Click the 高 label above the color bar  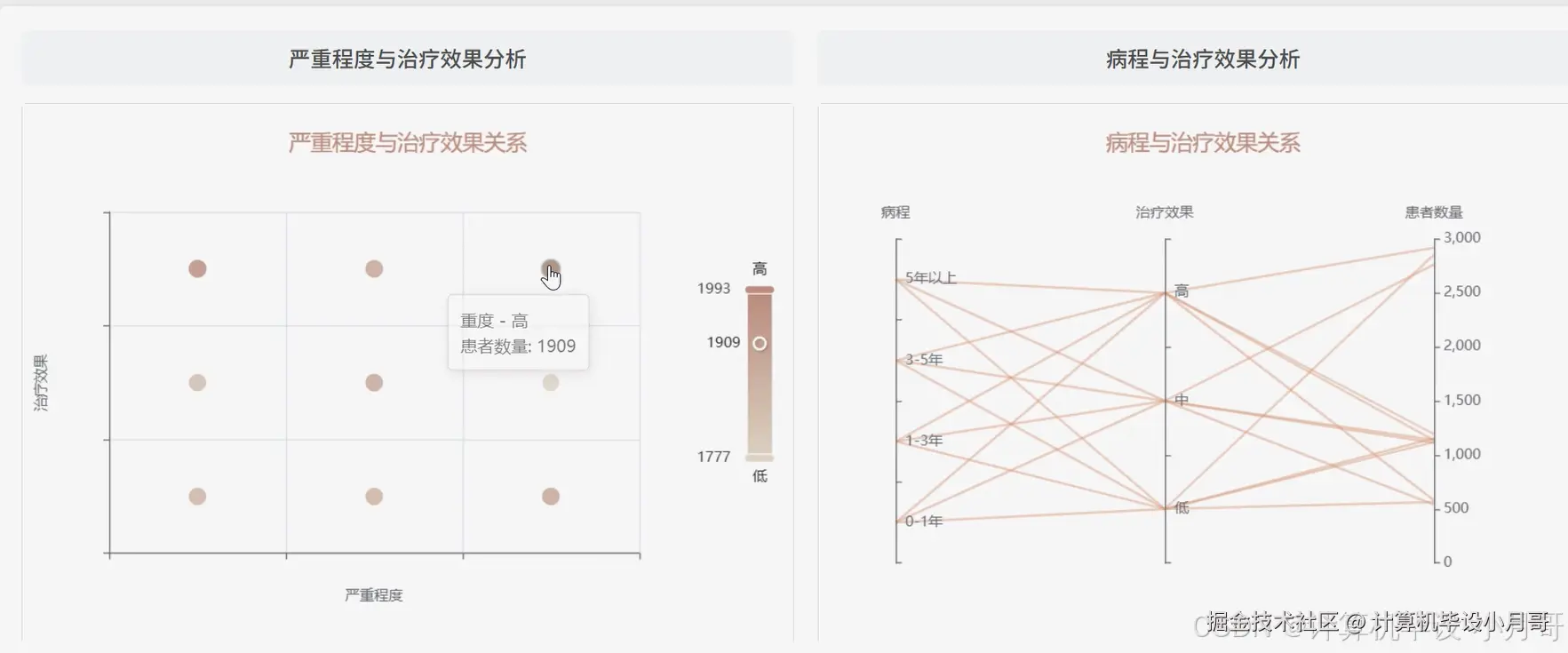point(760,268)
